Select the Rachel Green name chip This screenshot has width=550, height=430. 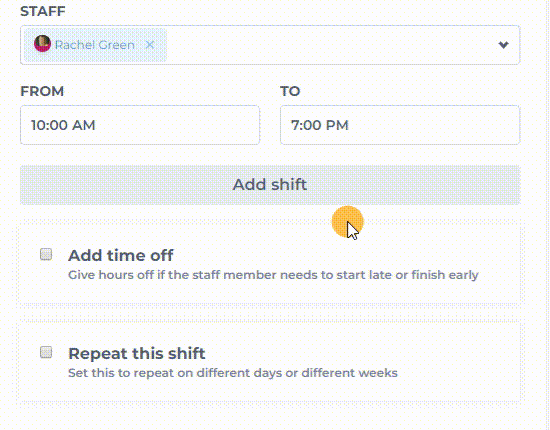pyautogui.click(x=94, y=45)
